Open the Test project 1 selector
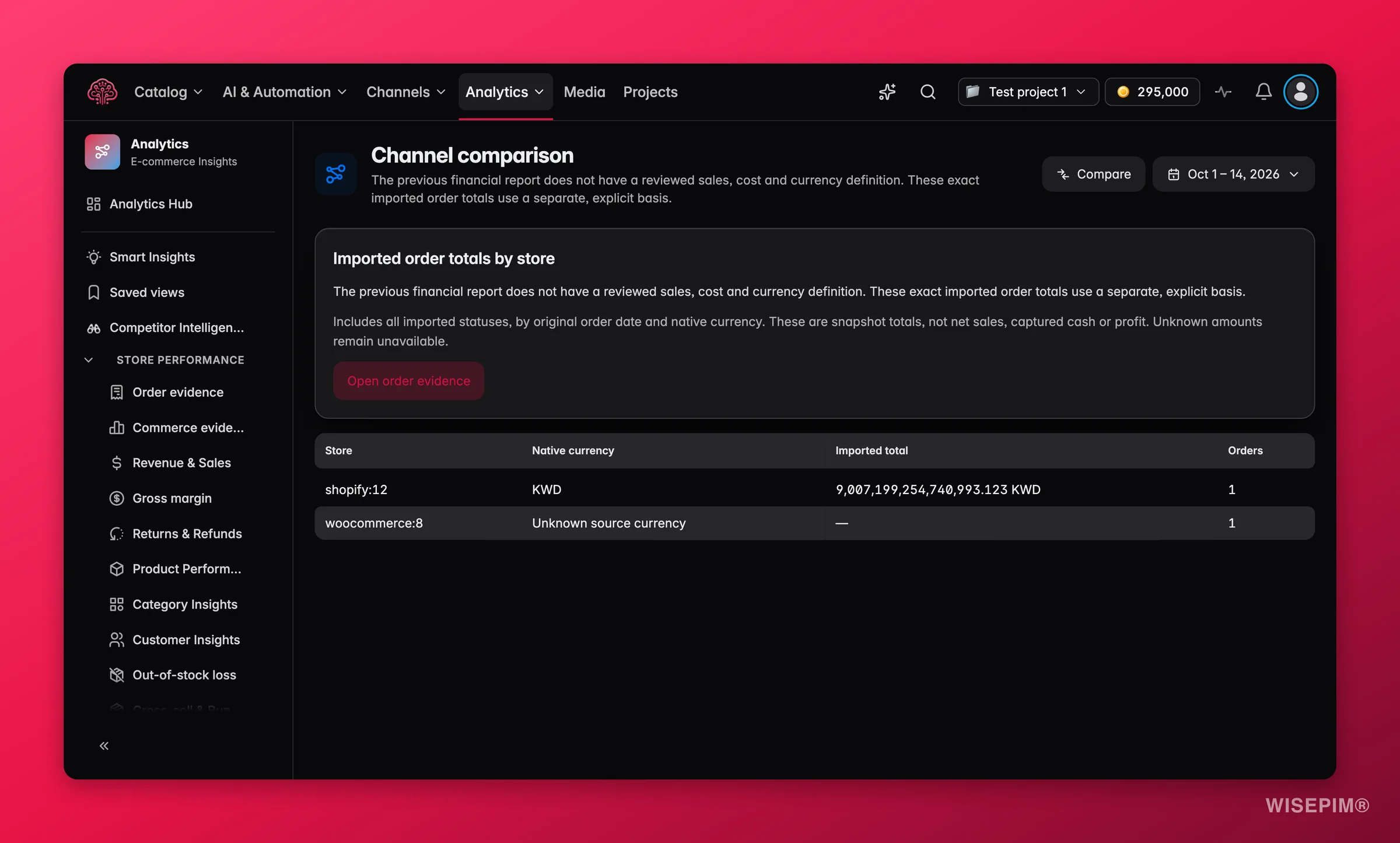This screenshot has width=1400, height=843. point(1028,92)
